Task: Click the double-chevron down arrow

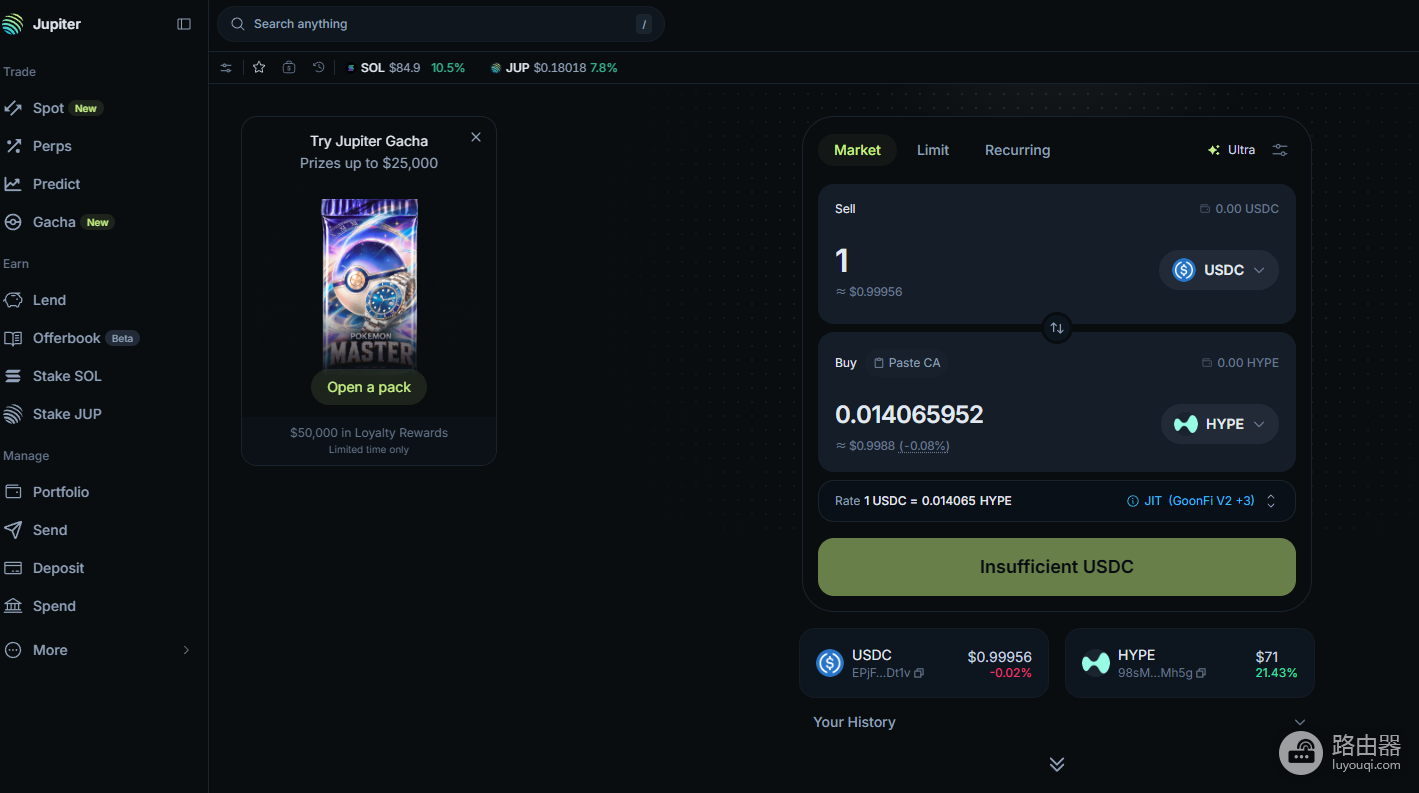Action: point(1057,764)
